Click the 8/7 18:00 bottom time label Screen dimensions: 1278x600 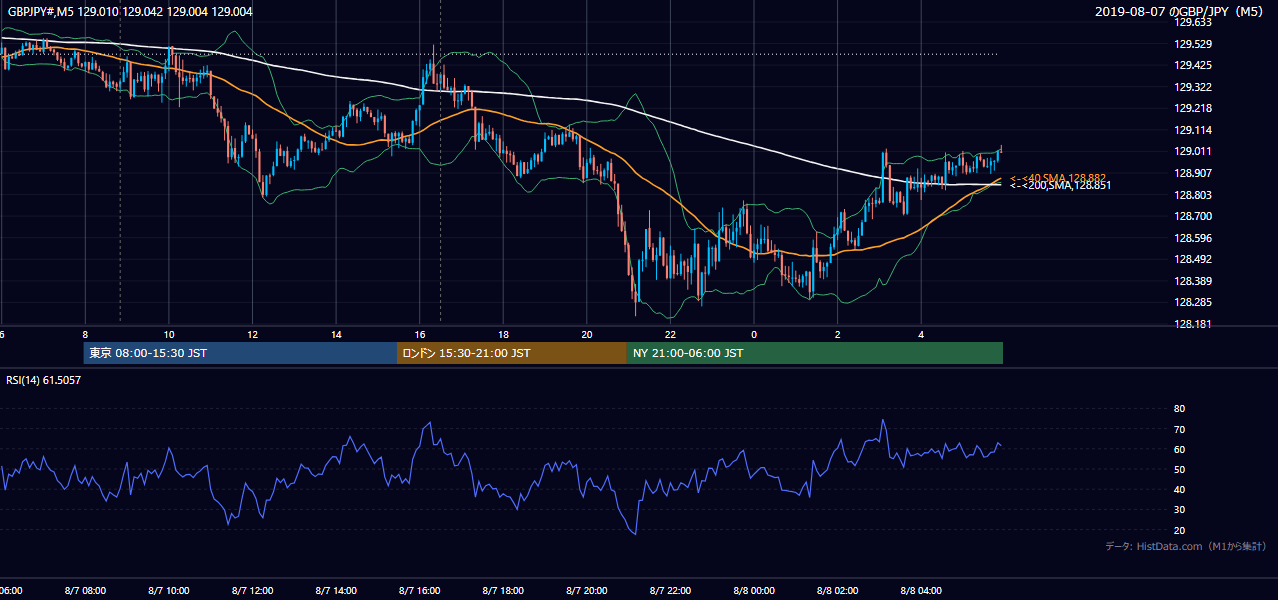click(x=504, y=591)
